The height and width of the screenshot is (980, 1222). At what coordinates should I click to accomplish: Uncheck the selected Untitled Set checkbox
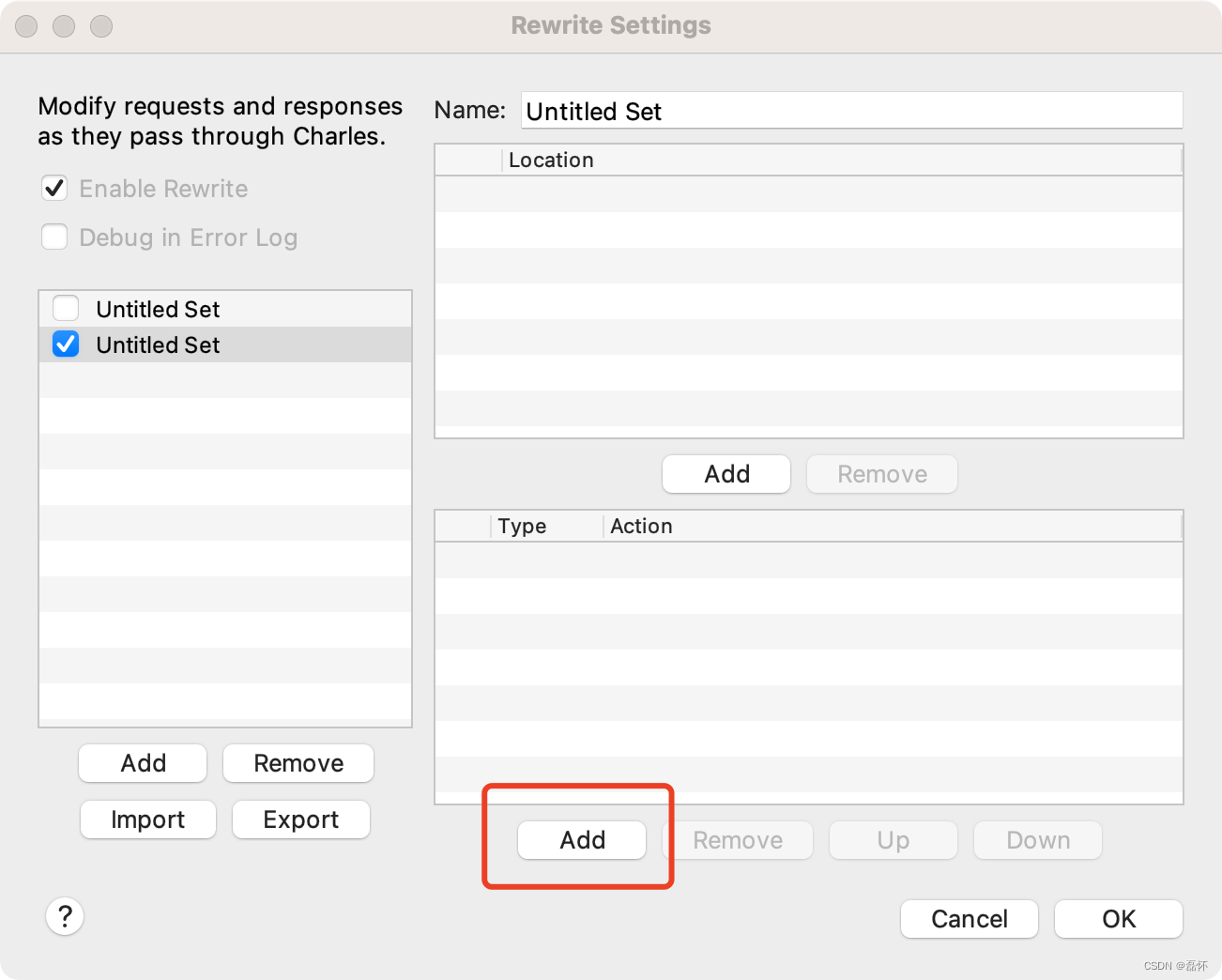66,345
